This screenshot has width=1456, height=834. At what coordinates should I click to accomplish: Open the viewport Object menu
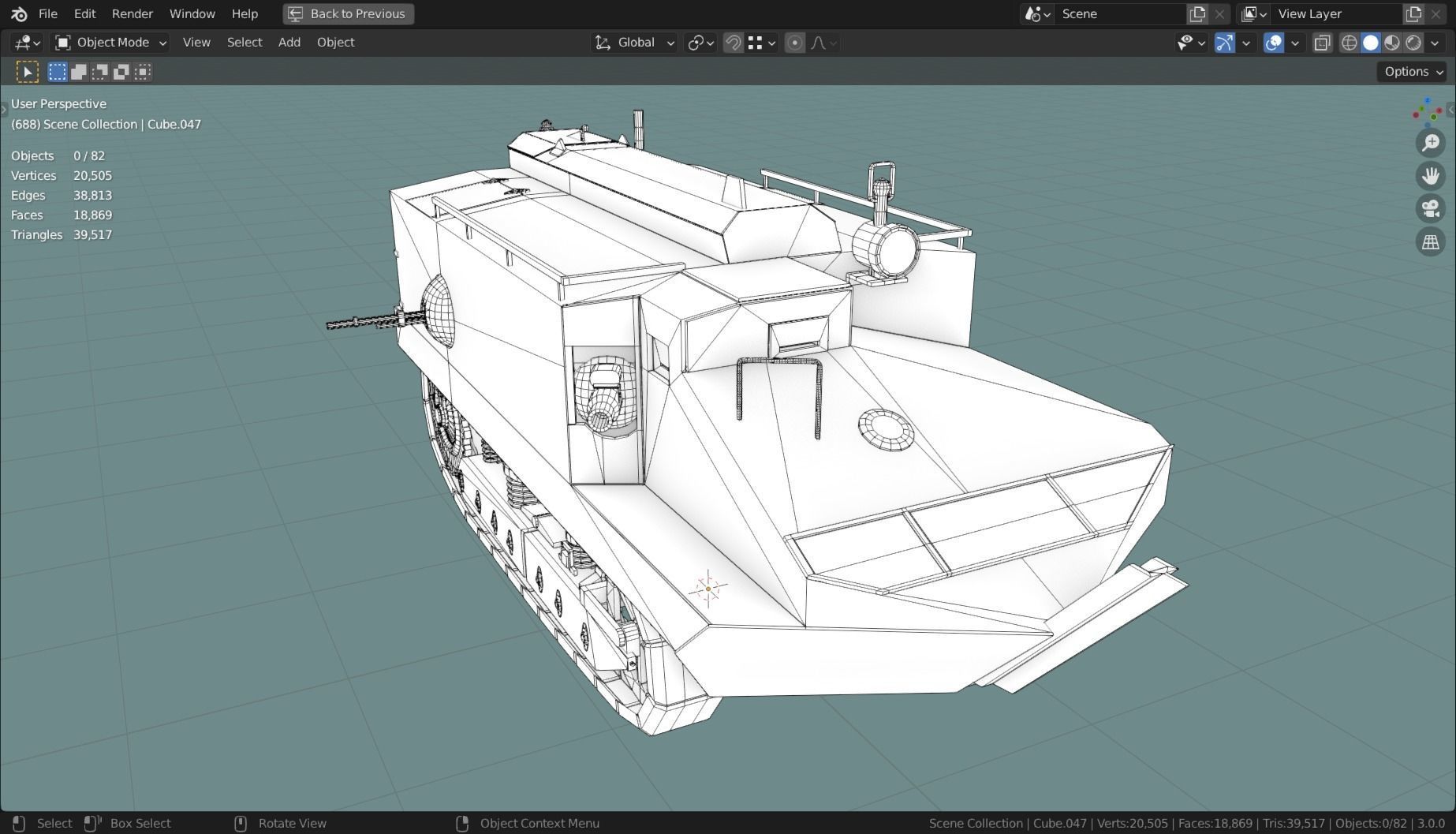coord(335,43)
